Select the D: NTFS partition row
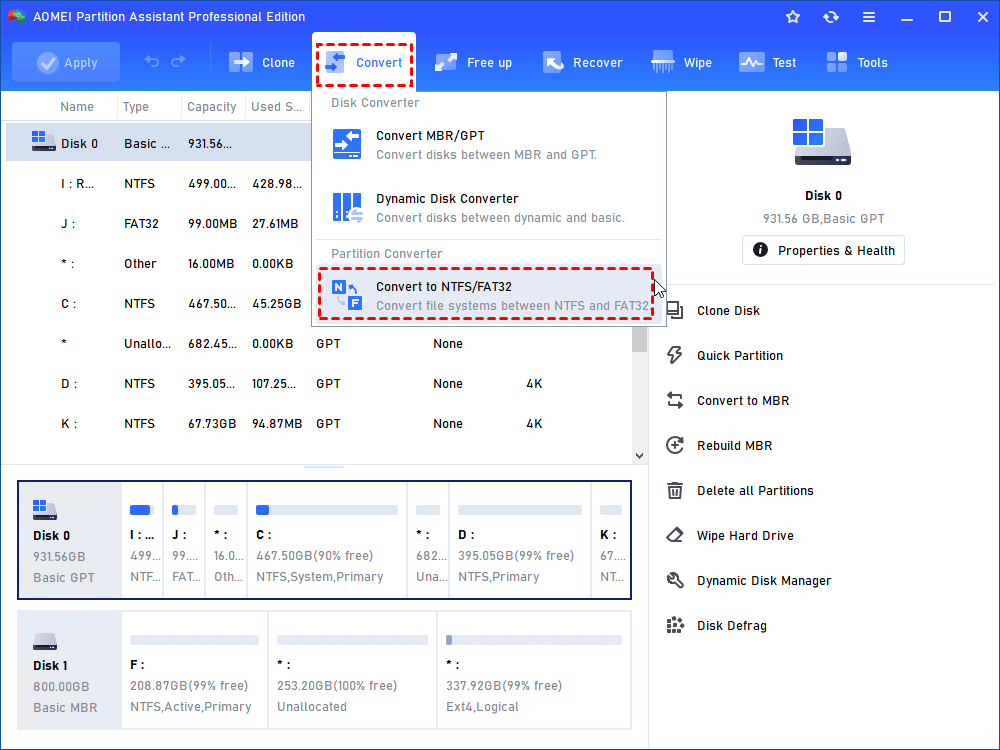Screen dimensions: 1000x750 pos(318,384)
